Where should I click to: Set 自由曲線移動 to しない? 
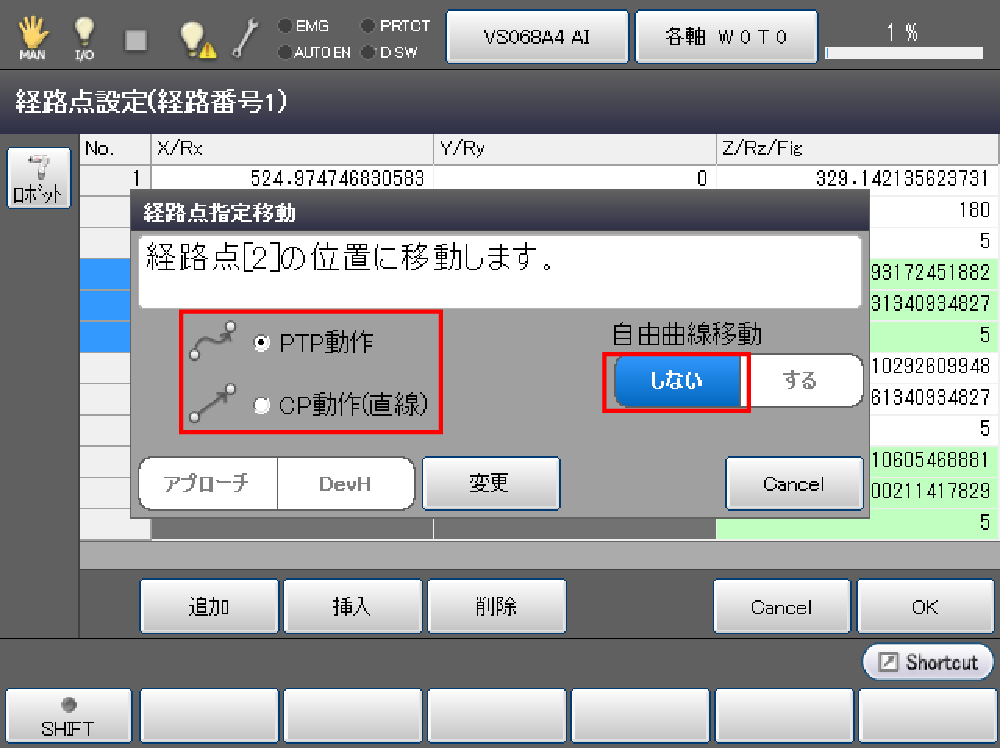[x=677, y=380]
